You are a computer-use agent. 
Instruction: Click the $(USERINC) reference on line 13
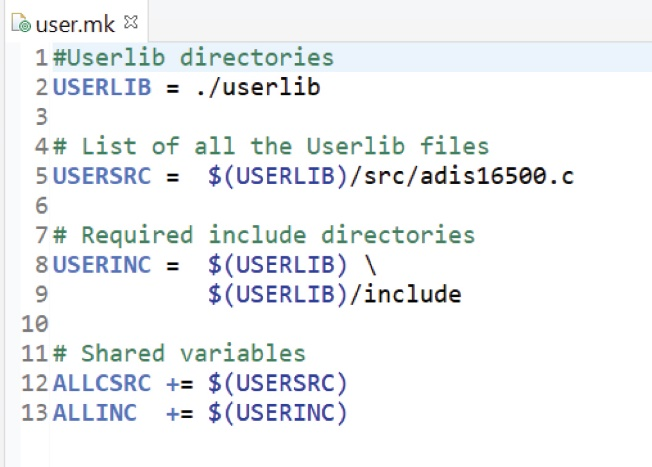[278, 413]
